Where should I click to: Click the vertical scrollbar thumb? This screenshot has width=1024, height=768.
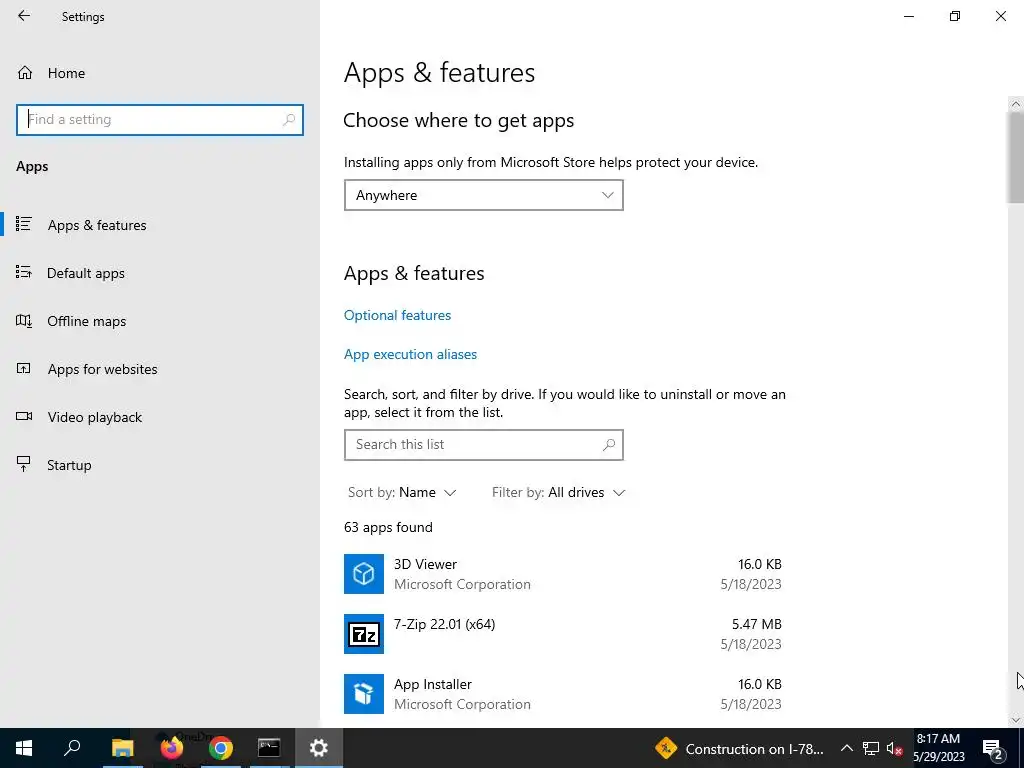(1016, 157)
